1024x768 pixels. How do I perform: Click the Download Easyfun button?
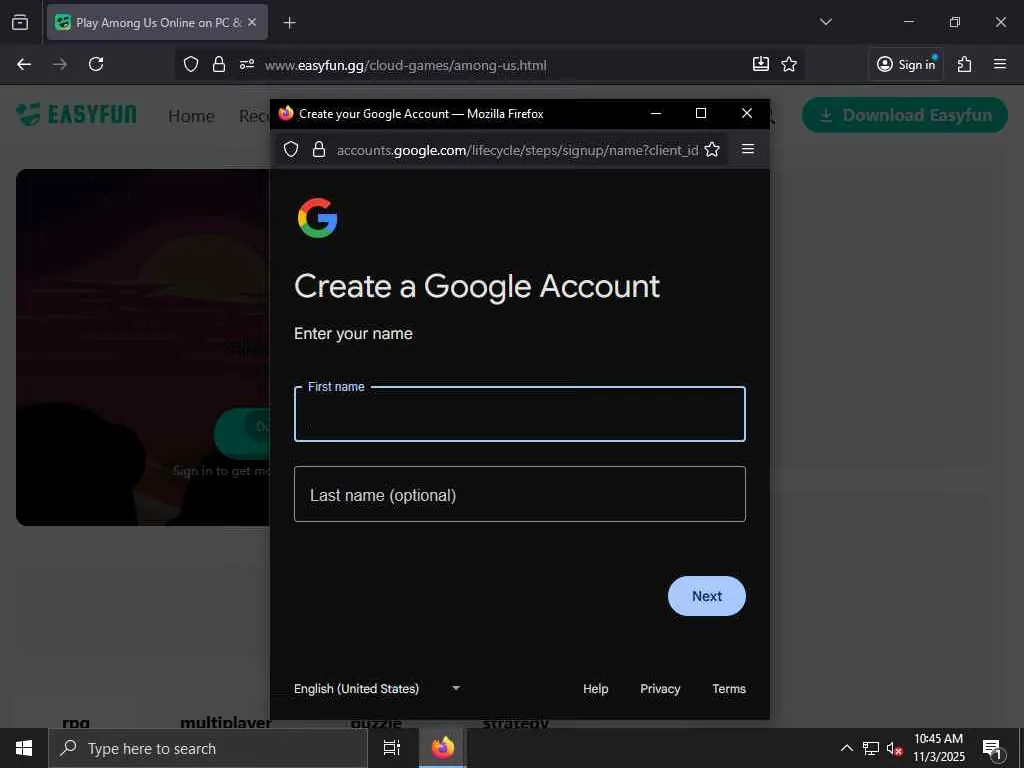click(x=904, y=115)
